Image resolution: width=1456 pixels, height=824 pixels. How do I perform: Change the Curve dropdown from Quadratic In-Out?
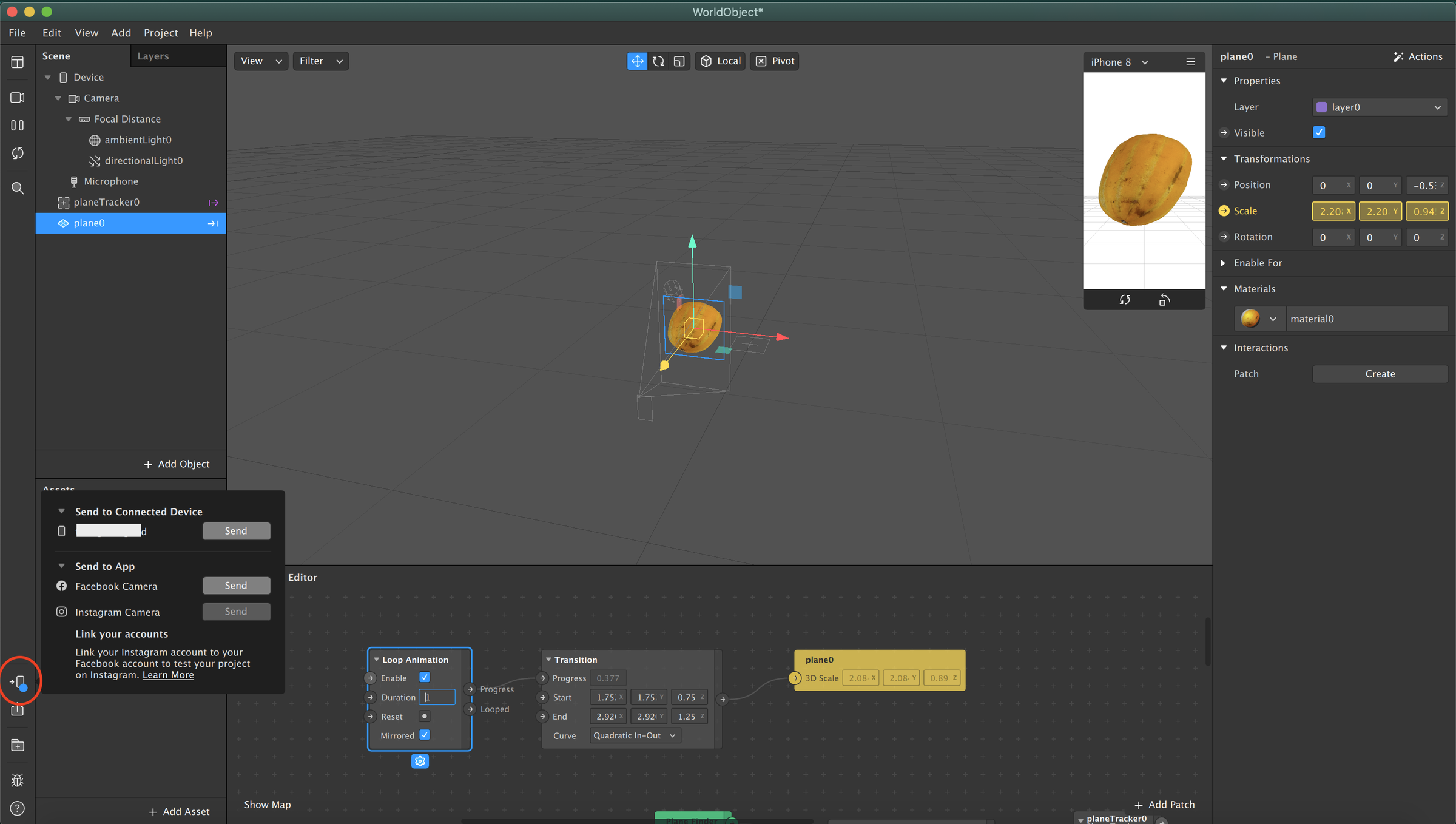coord(634,735)
